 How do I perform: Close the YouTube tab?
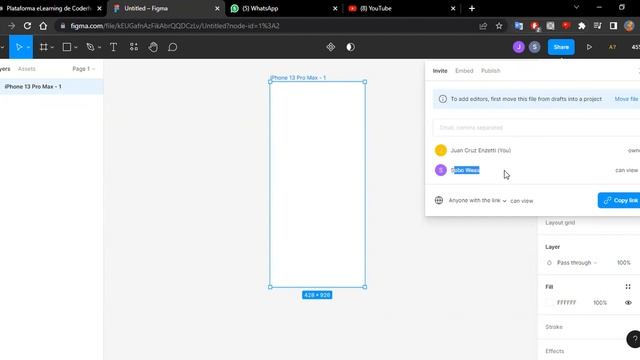(453, 9)
